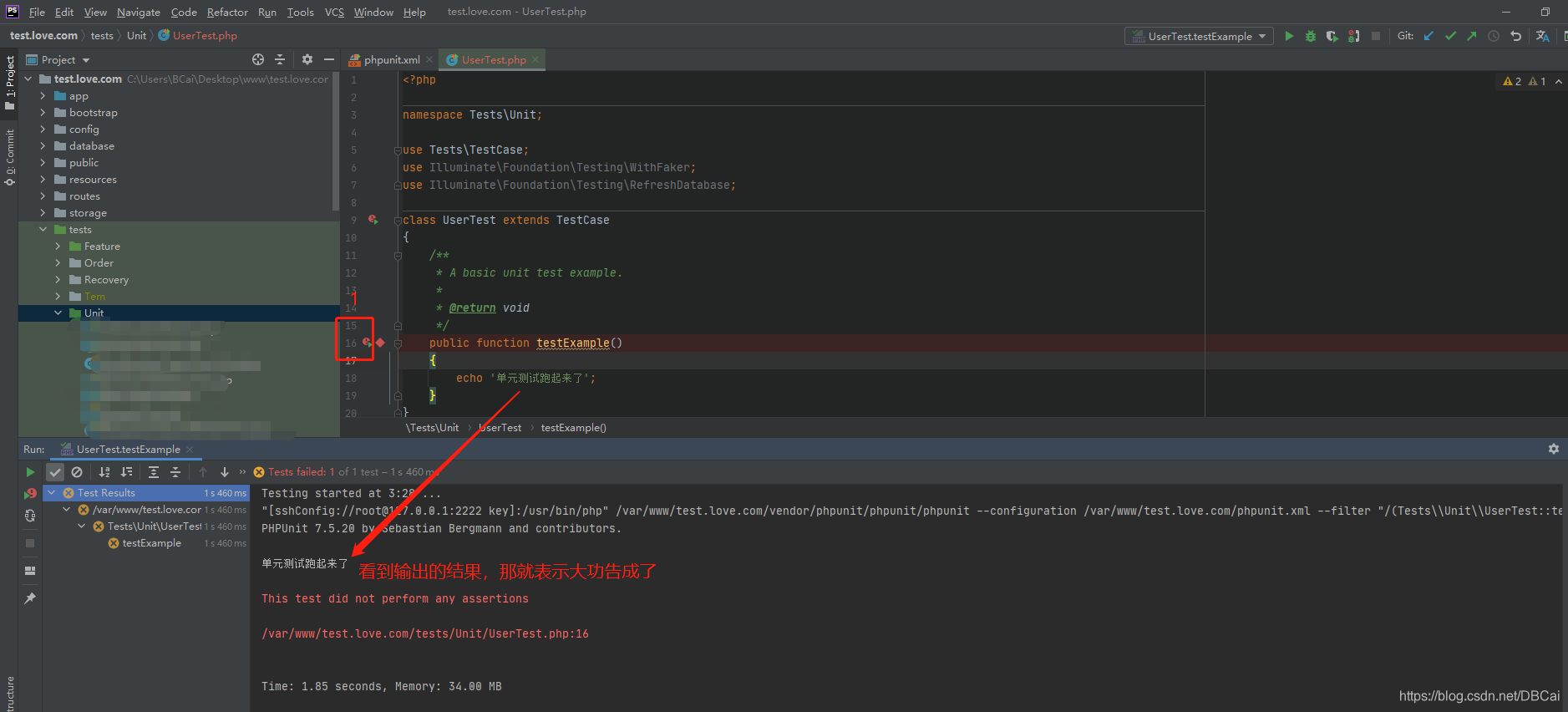1568x712 pixels.
Task: Commit changes with green Git checkmark
Action: click(x=1450, y=36)
